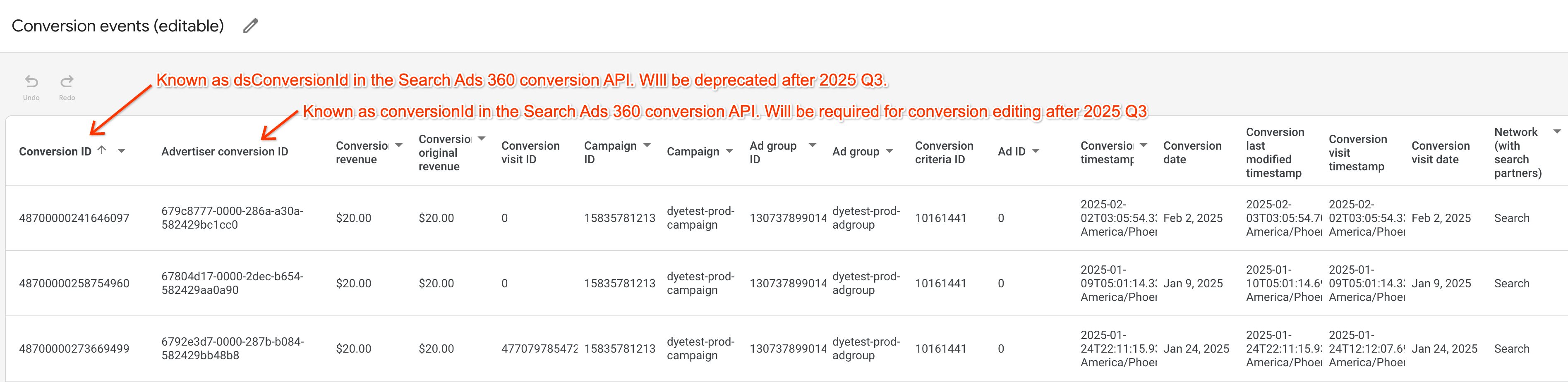
Task: Click the Search network value in the third row
Action: 1512,349
